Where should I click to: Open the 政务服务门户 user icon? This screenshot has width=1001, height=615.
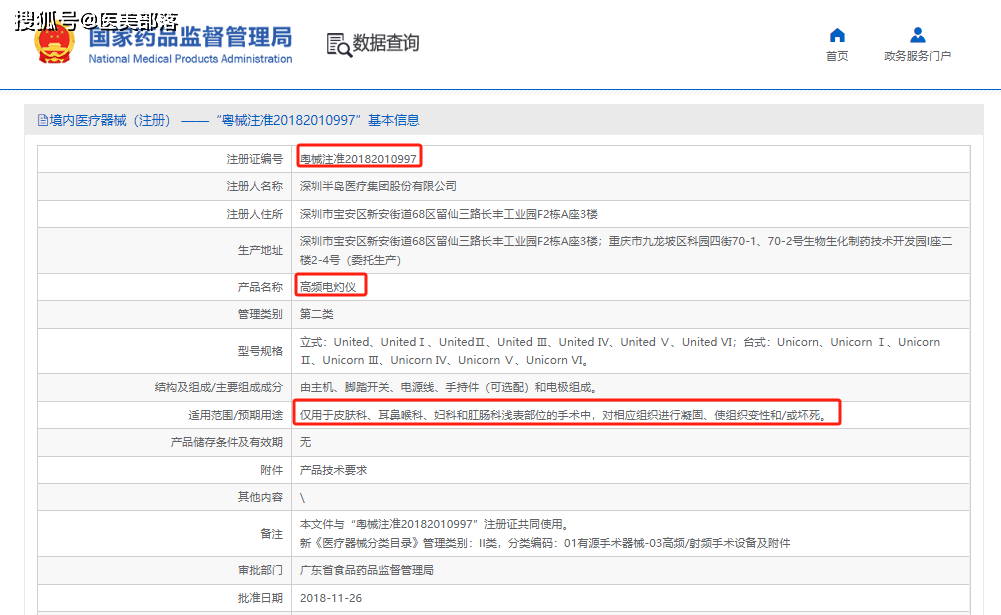tap(917, 34)
